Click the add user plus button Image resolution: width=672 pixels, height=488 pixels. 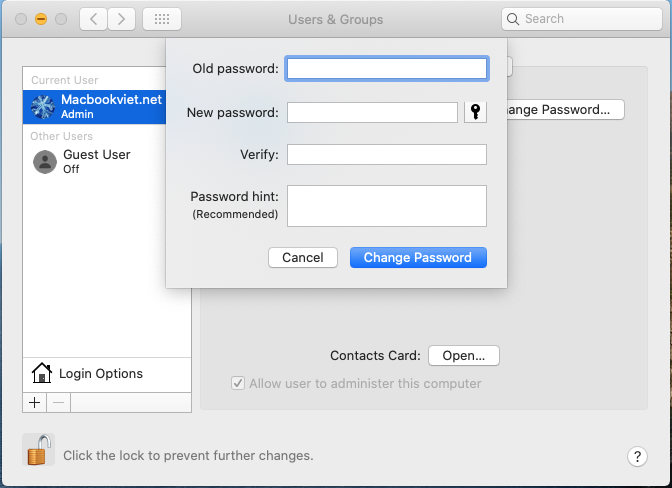[34, 402]
